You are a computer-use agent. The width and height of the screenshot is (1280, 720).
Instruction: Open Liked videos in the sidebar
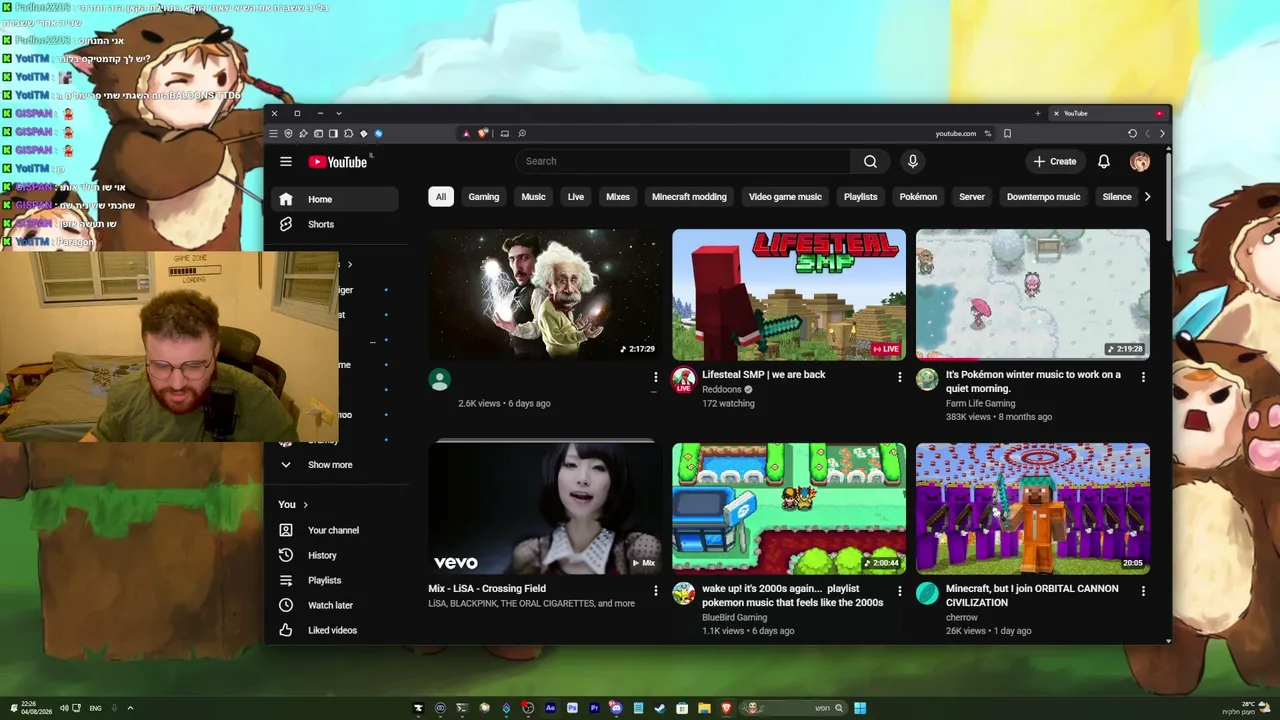335,630
